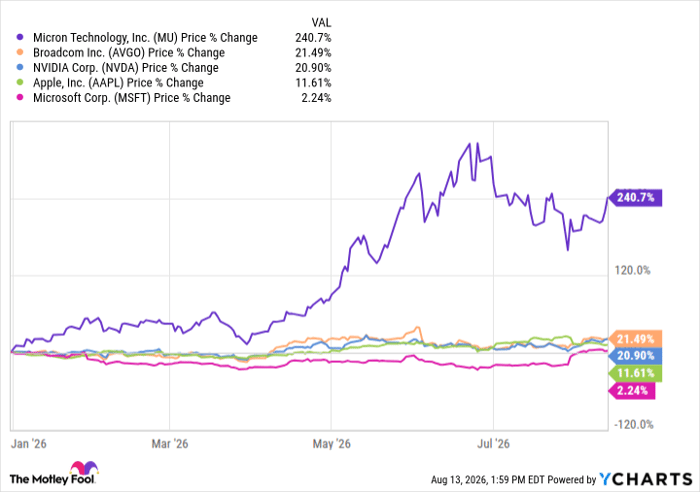Click the pink Microsoft legend dot
Image resolution: width=700 pixels, height=492 pixels.
[20, 98]
